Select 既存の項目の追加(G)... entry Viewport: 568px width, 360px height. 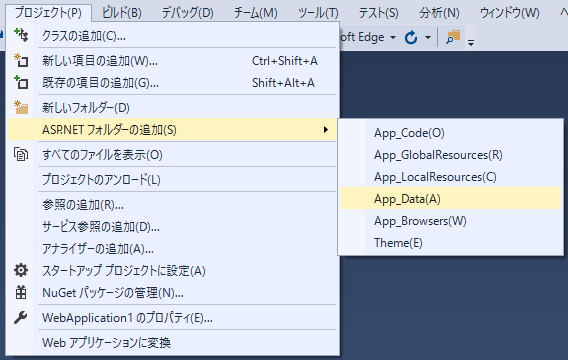[x=172, y=83]
